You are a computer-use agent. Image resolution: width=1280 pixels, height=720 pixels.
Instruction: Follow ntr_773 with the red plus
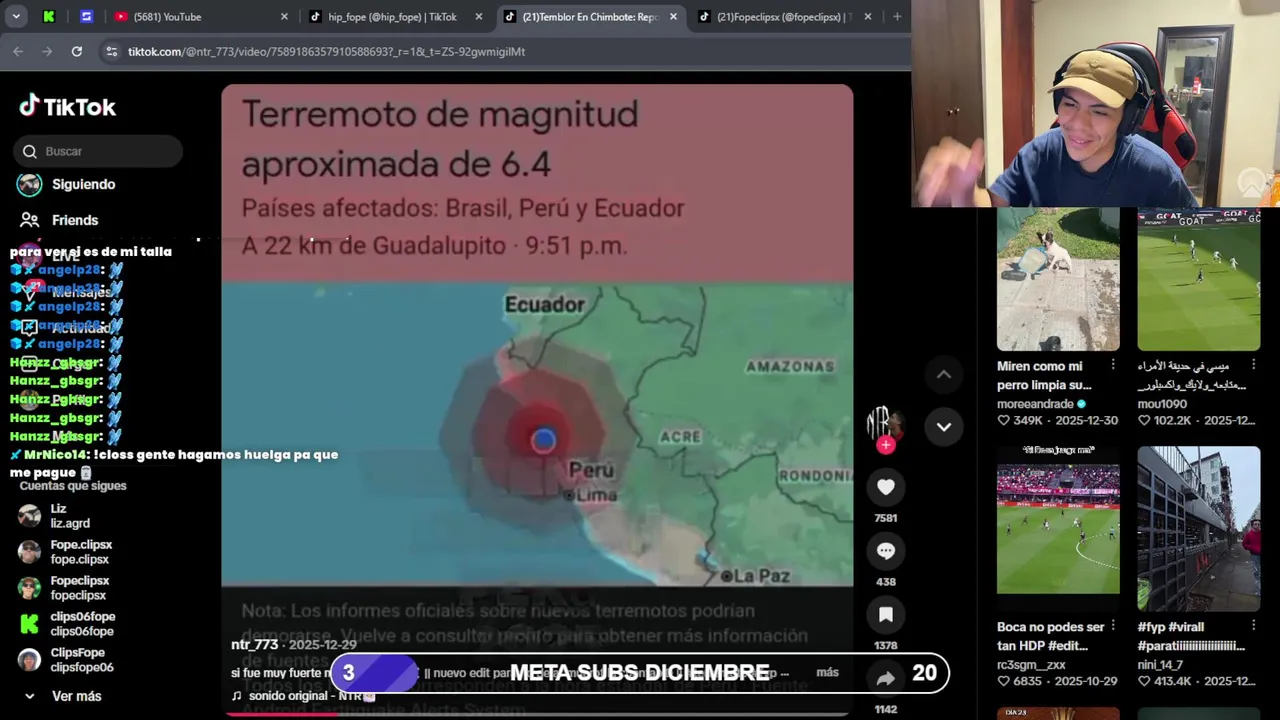[885, 445]
